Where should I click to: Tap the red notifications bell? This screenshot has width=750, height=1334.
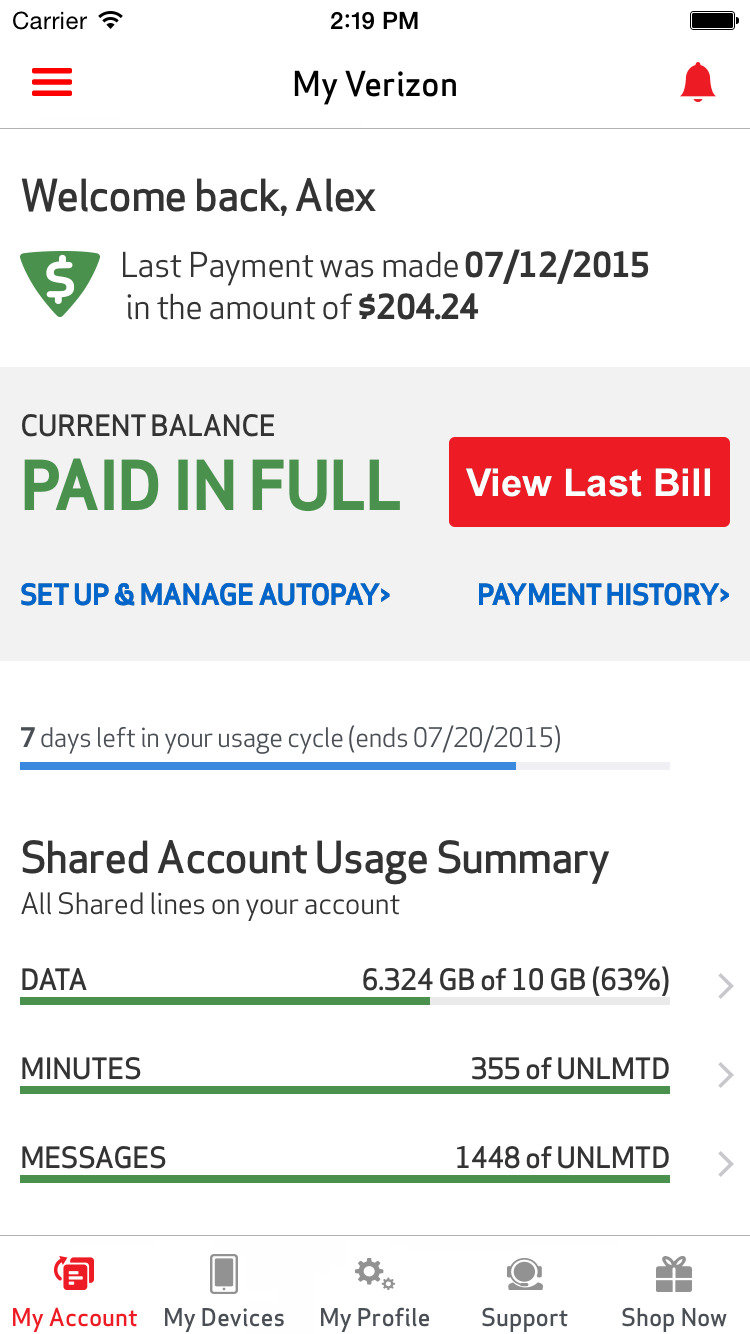point(697,83)
